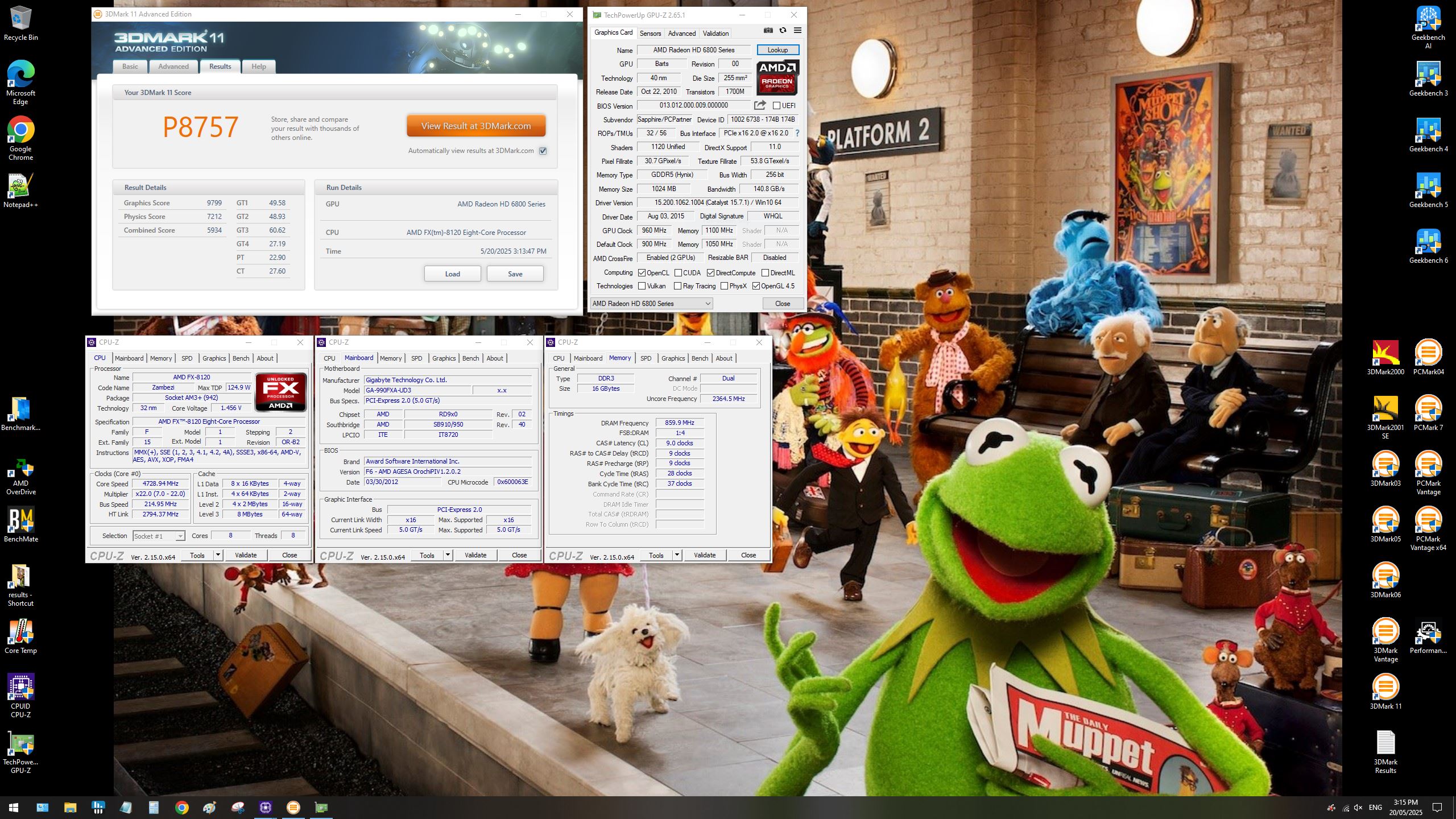This screenshot has height=819, width=1456.
Task: Click View Result at 3DMark.com button
Action: click(476, 126)
